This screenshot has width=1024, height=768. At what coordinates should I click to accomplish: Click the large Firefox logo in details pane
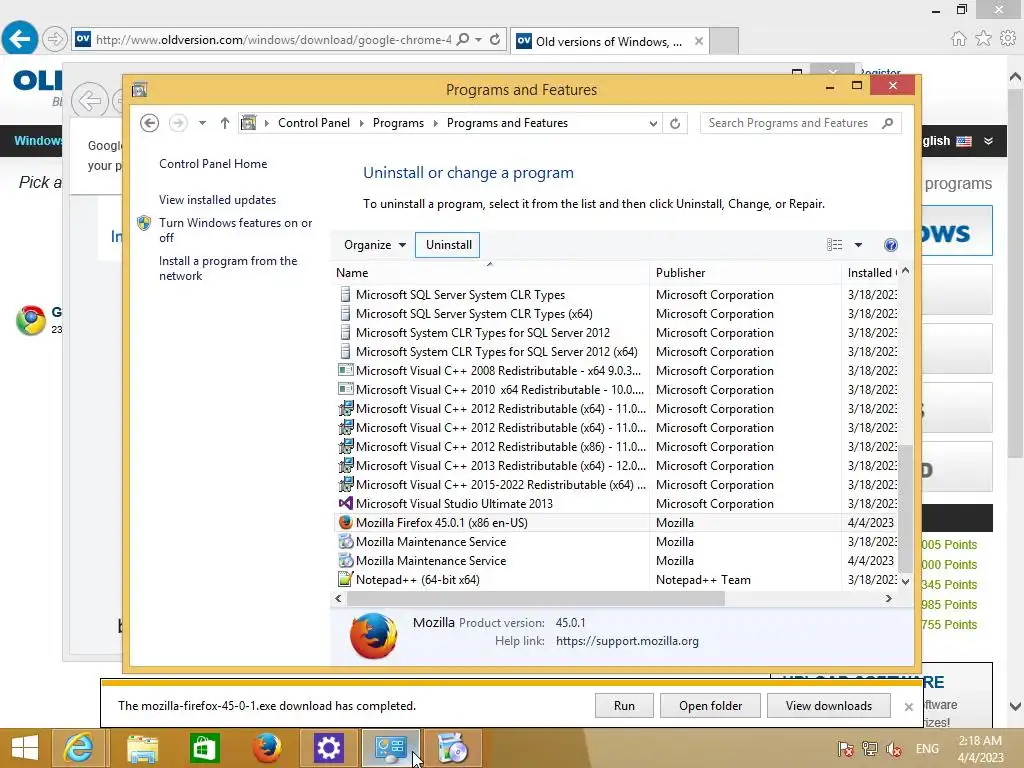tap(373, 635)
